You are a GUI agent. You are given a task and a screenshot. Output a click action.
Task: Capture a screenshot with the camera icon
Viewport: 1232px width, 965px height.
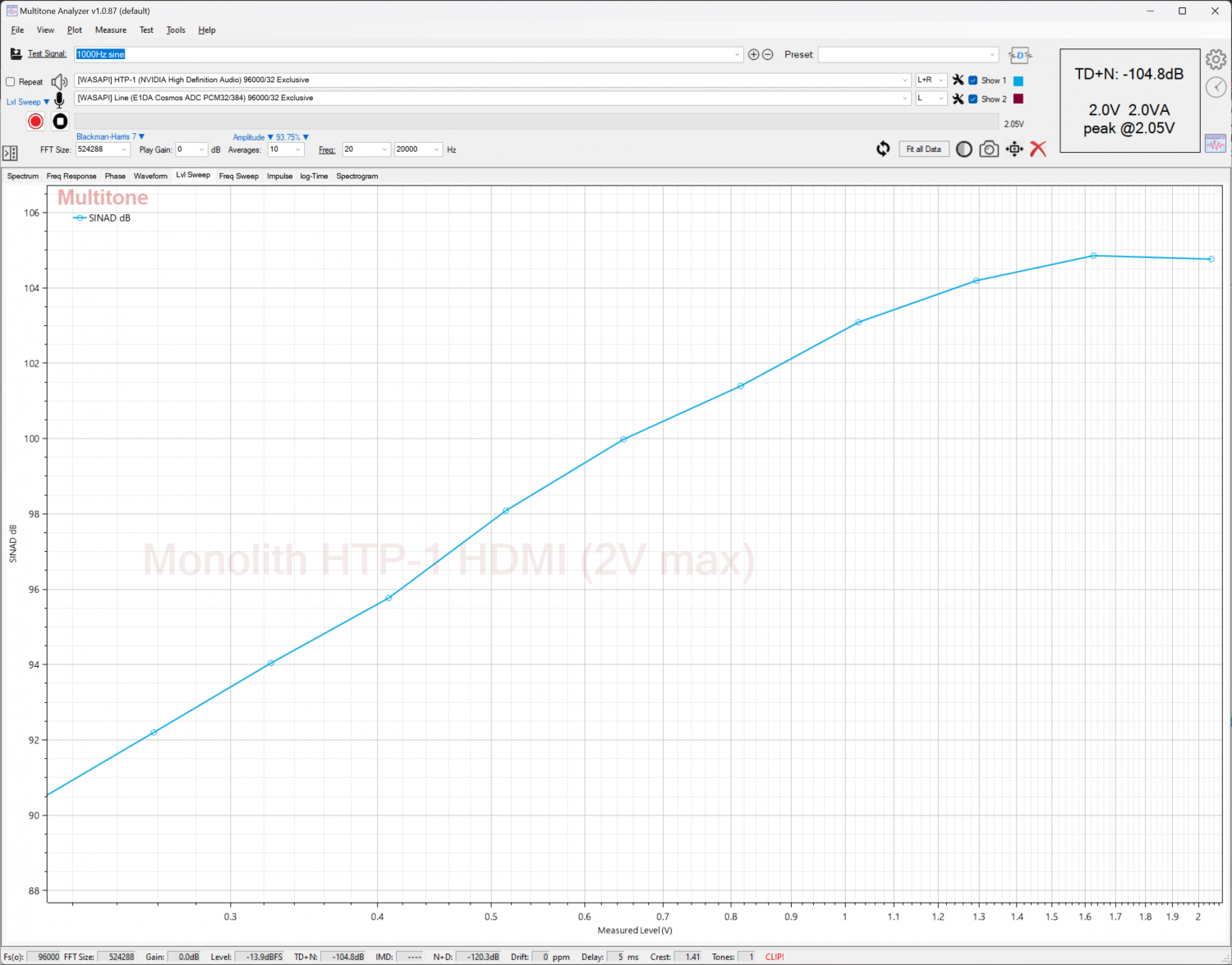[x=989, y=149]
